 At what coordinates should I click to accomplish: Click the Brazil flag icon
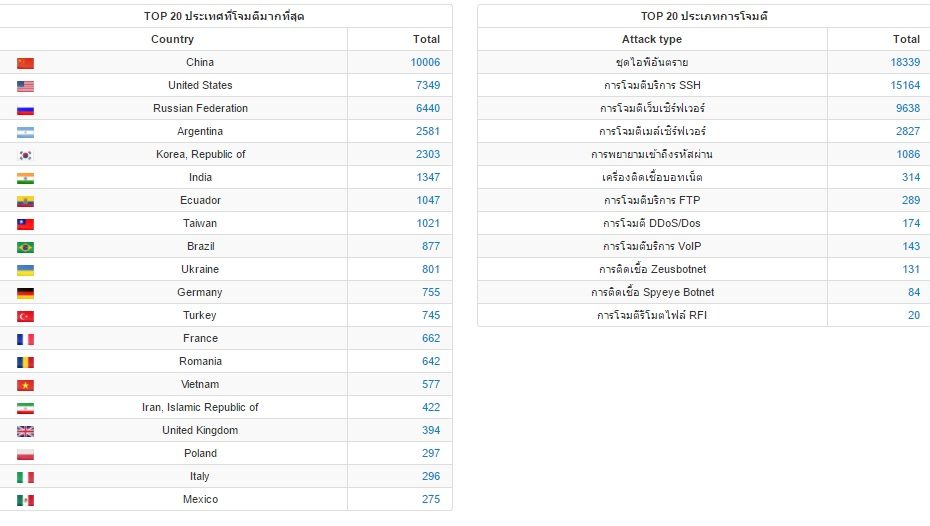[26, 247]
